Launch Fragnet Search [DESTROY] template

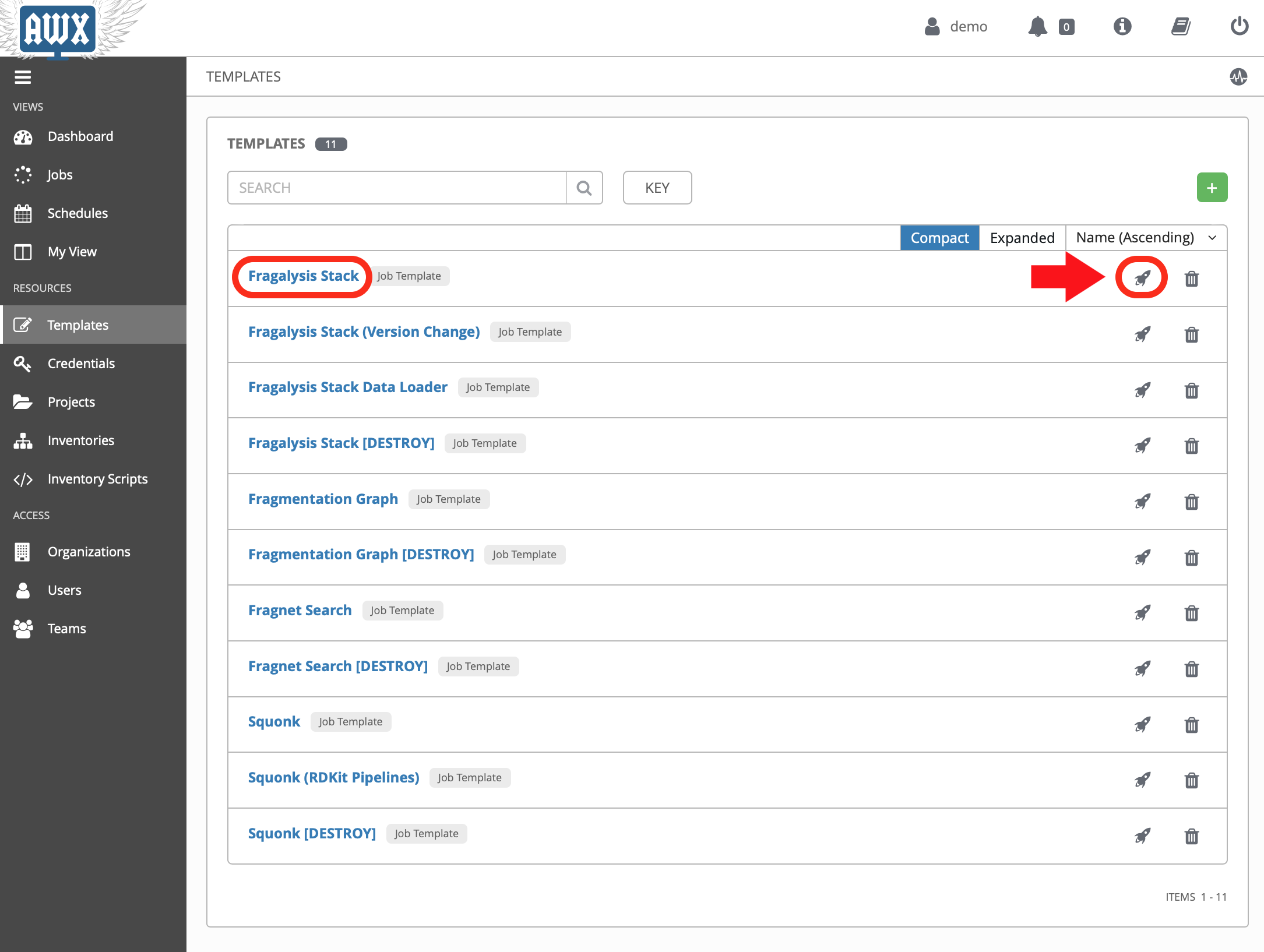(x=1142, y=669)
